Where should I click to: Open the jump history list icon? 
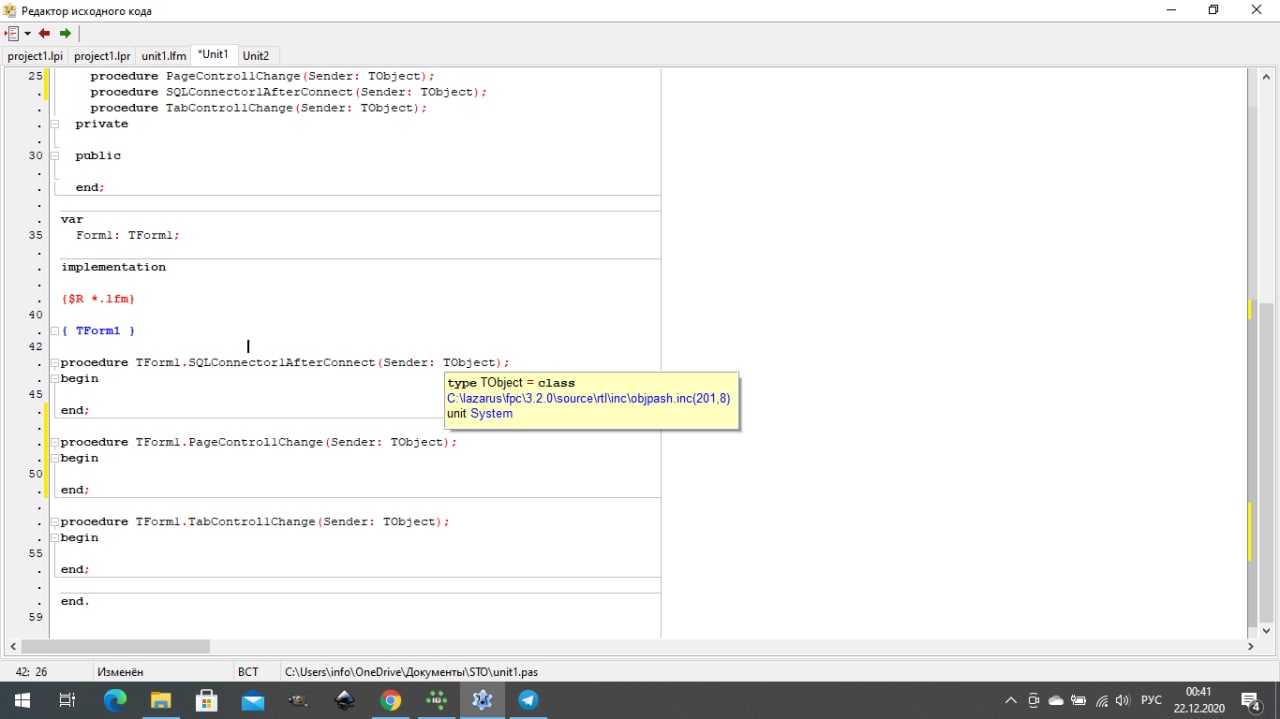tap(12, 33)
